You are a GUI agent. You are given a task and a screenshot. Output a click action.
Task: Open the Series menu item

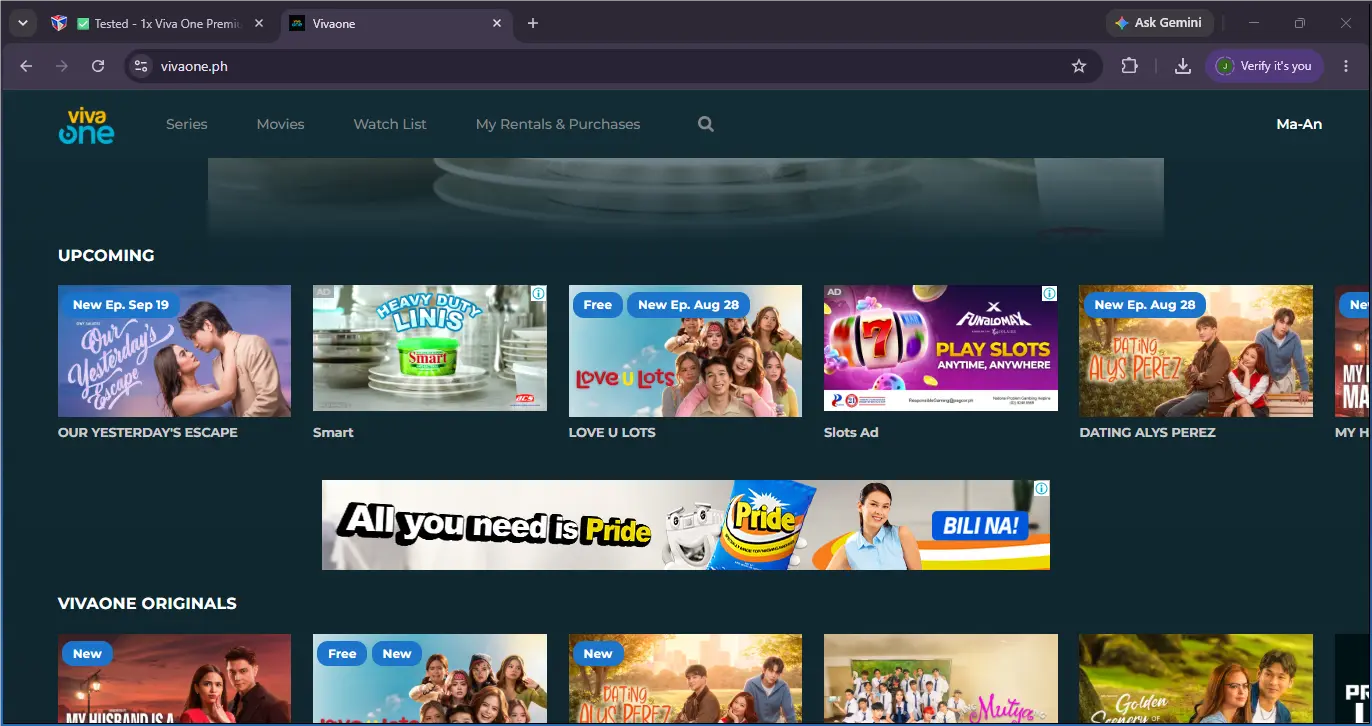[x=187, y=124]
